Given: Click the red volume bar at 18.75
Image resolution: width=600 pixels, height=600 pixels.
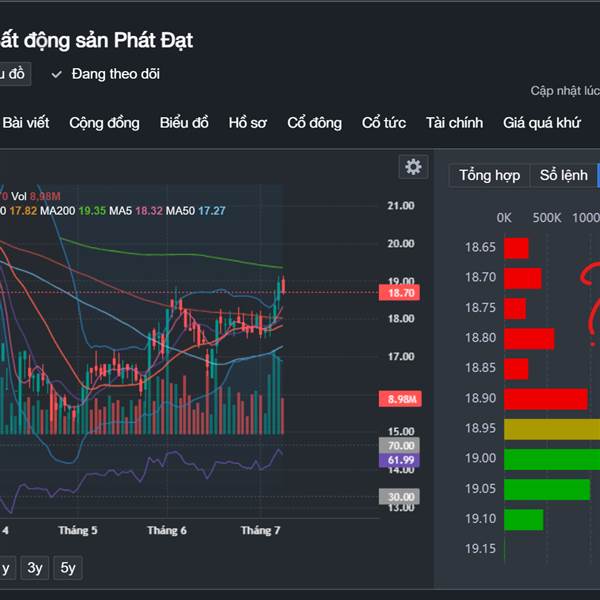Looking at the screenshot, I should coord(515,309).
